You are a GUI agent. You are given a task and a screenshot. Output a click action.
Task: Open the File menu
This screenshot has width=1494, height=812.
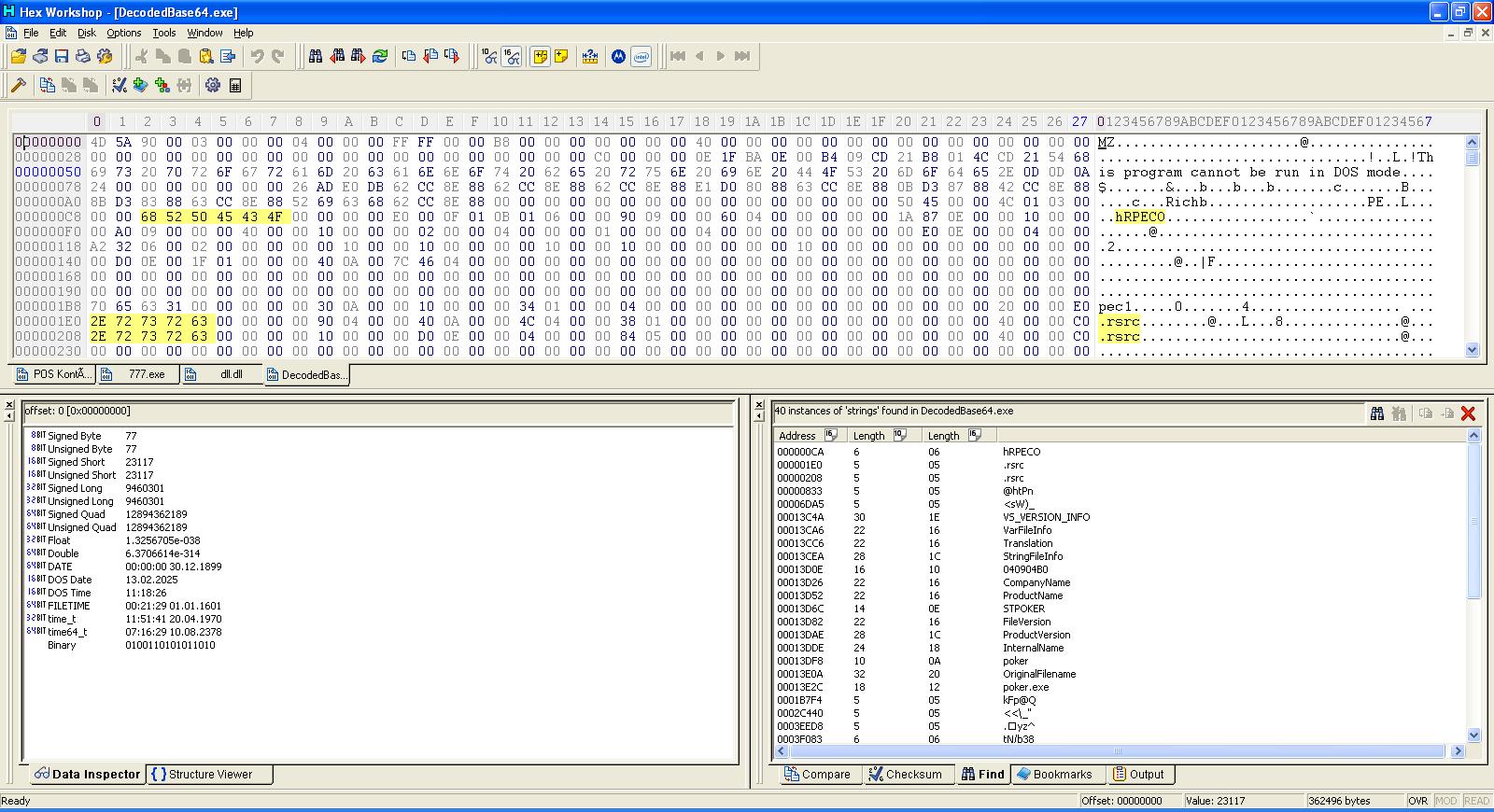tap(31, 33)
